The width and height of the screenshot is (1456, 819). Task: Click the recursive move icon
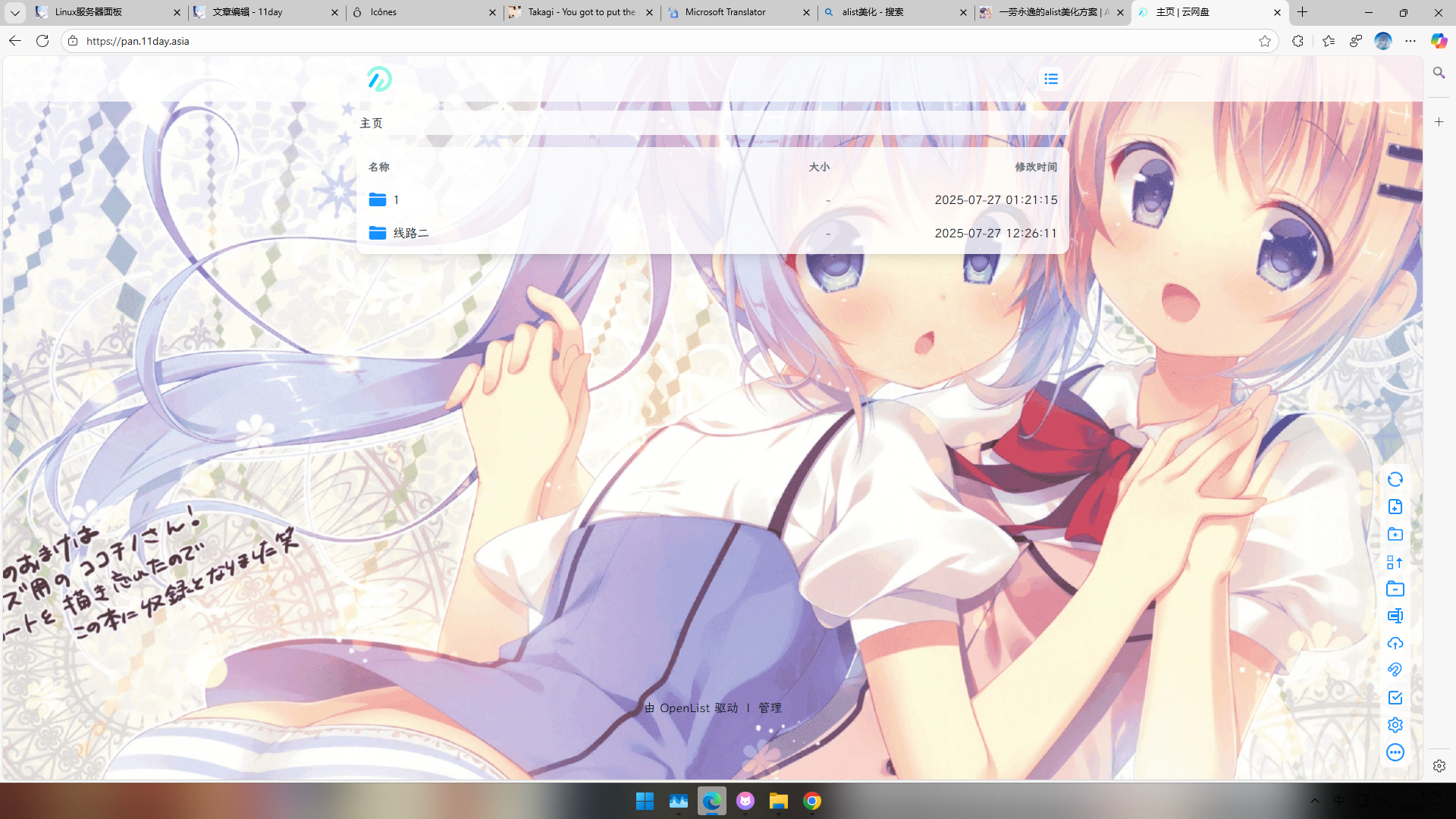tap(1395, 562)
